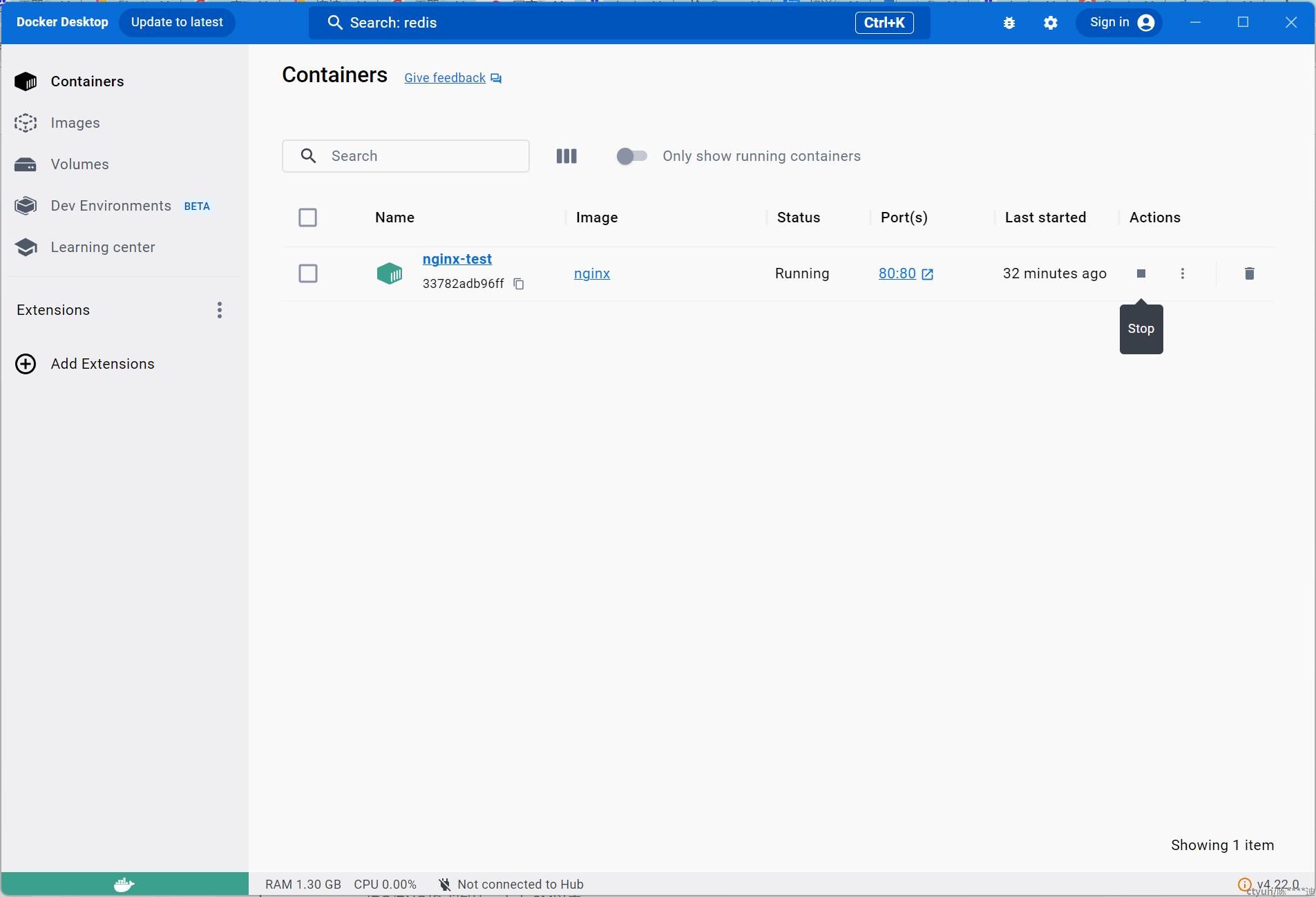Sort by Name column header
This screenshot has width=1316, height=897.
[394, 218]
